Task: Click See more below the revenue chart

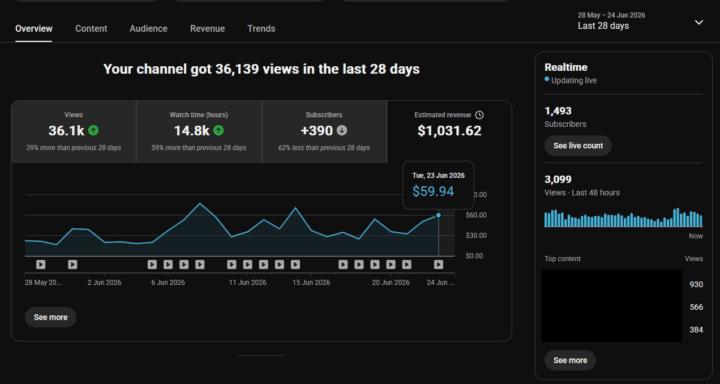Action: tap(51, 317)
